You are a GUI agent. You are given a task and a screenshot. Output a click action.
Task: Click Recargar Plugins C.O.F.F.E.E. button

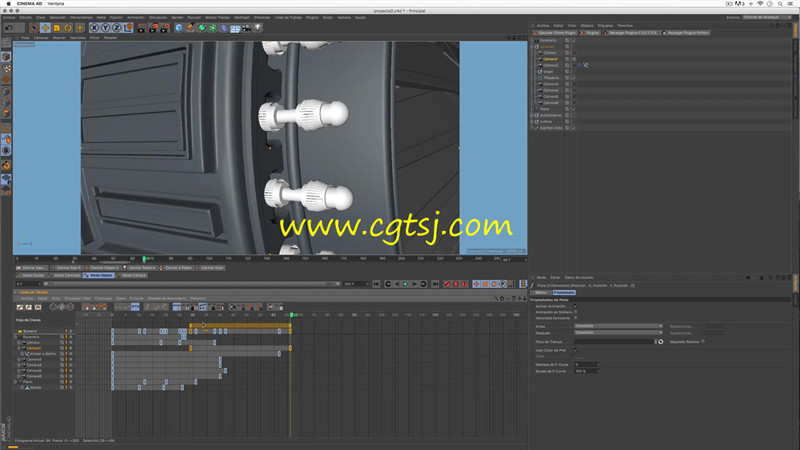pos(632,33)
